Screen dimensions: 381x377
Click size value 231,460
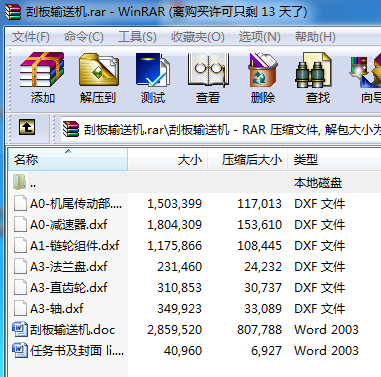[x=180, y=266]
